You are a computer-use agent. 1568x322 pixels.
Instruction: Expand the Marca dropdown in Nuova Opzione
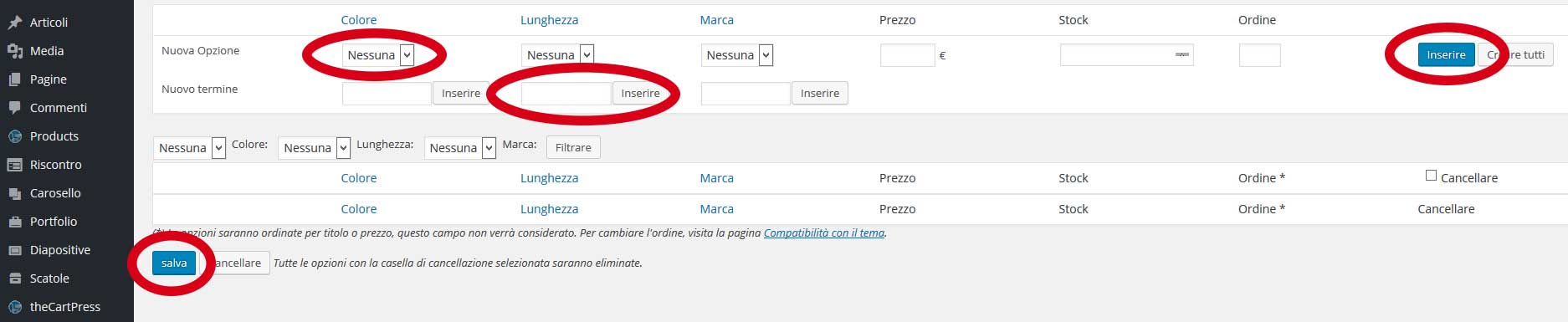click(737, 55)
